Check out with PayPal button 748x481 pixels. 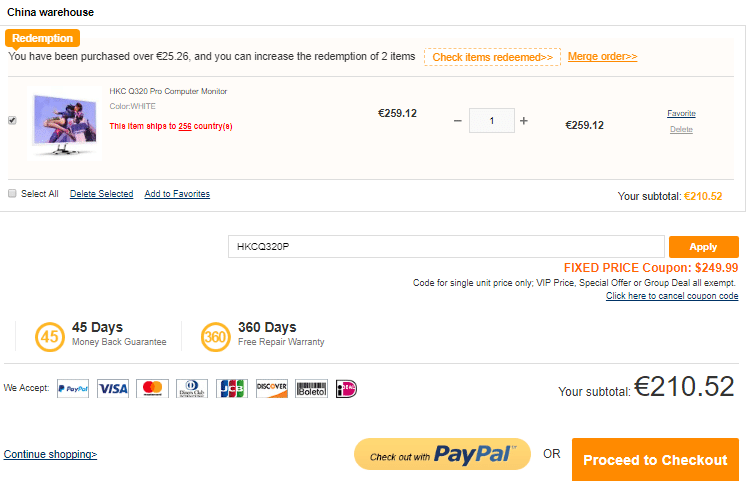[x=442, y=455]
